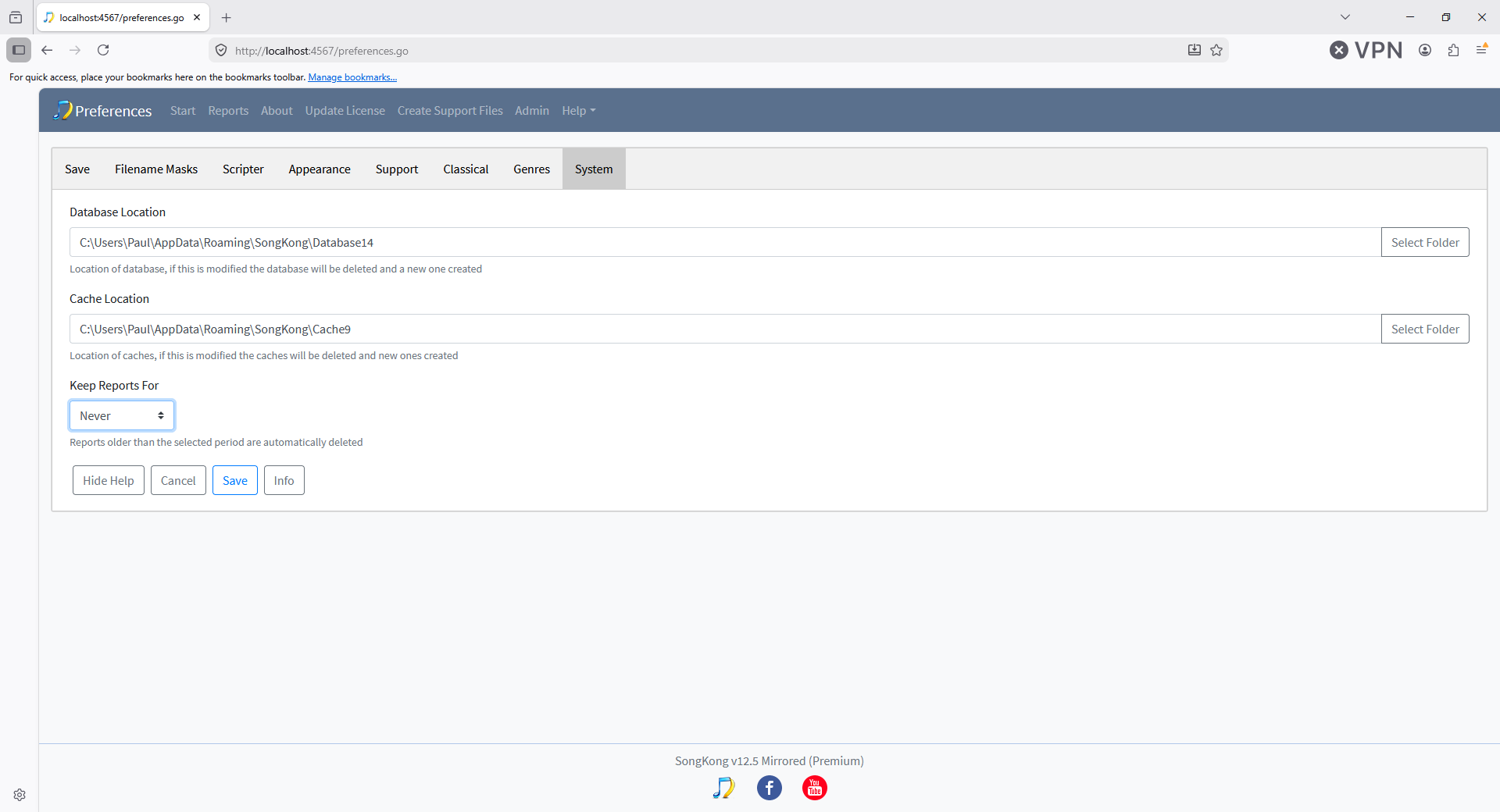
Task: Open Start in the navbar
Action: (x=183, y=110)
